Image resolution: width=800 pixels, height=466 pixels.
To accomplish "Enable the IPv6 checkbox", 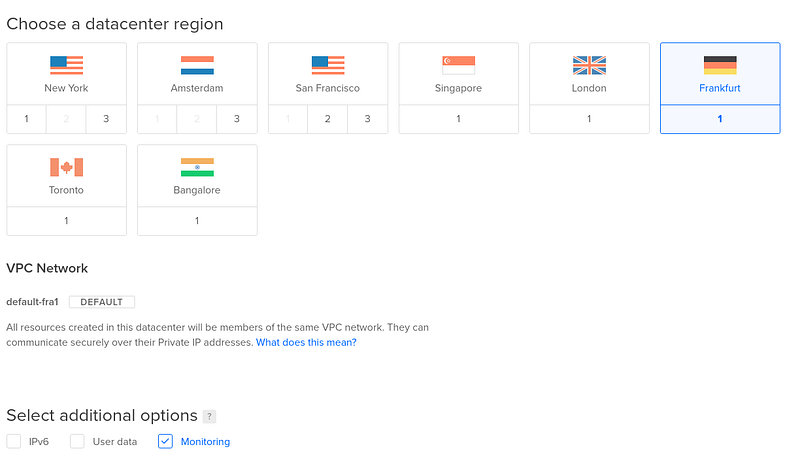I will click(14, 442).
